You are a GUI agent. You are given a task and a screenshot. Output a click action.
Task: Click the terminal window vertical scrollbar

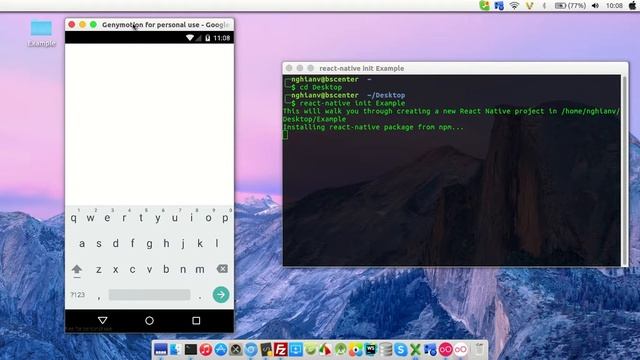[x=624, y=170]
